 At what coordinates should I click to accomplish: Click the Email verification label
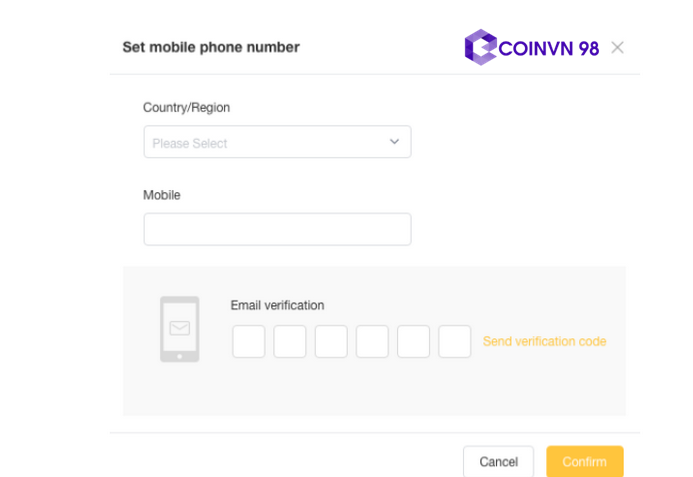click(x=277, y=305)
